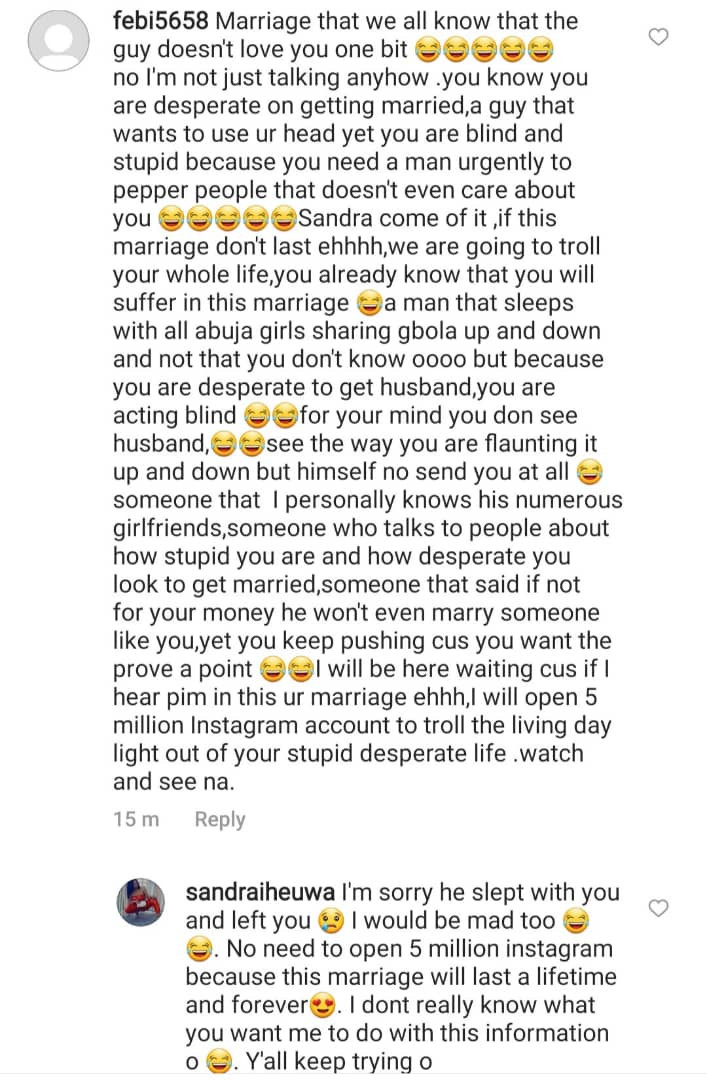
Task: Click the "15 m" comment timestamp
Action: pyautogui.click(x=137, y=819)
